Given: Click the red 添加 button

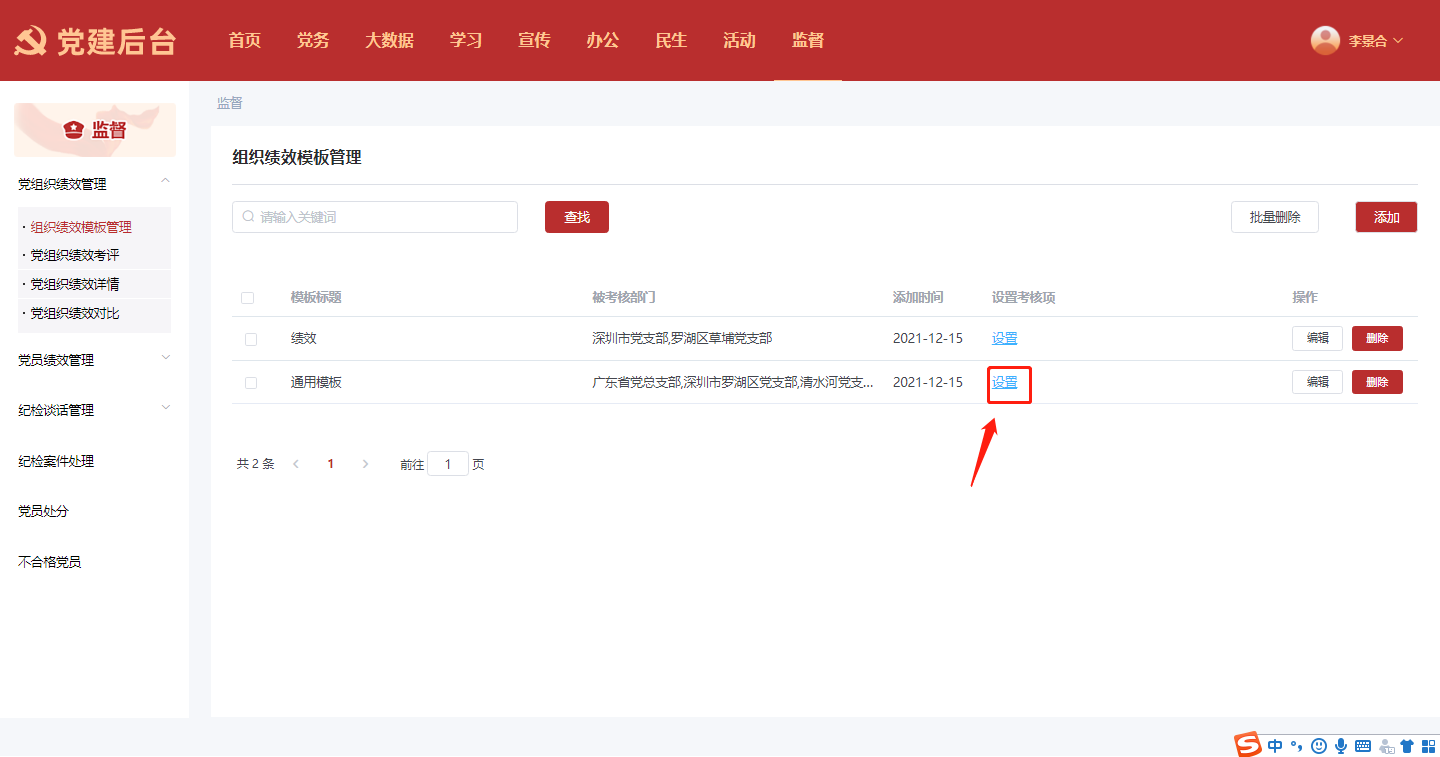Looking at the screenshot, I should pos(1386,217).
